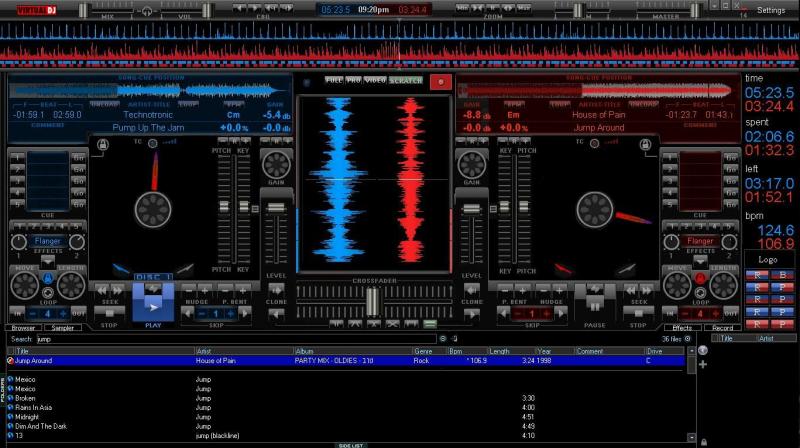Click left deck skip backward arrow
Image resolution: width=800 pixels, height=448 pixels.
coord(187,313)
